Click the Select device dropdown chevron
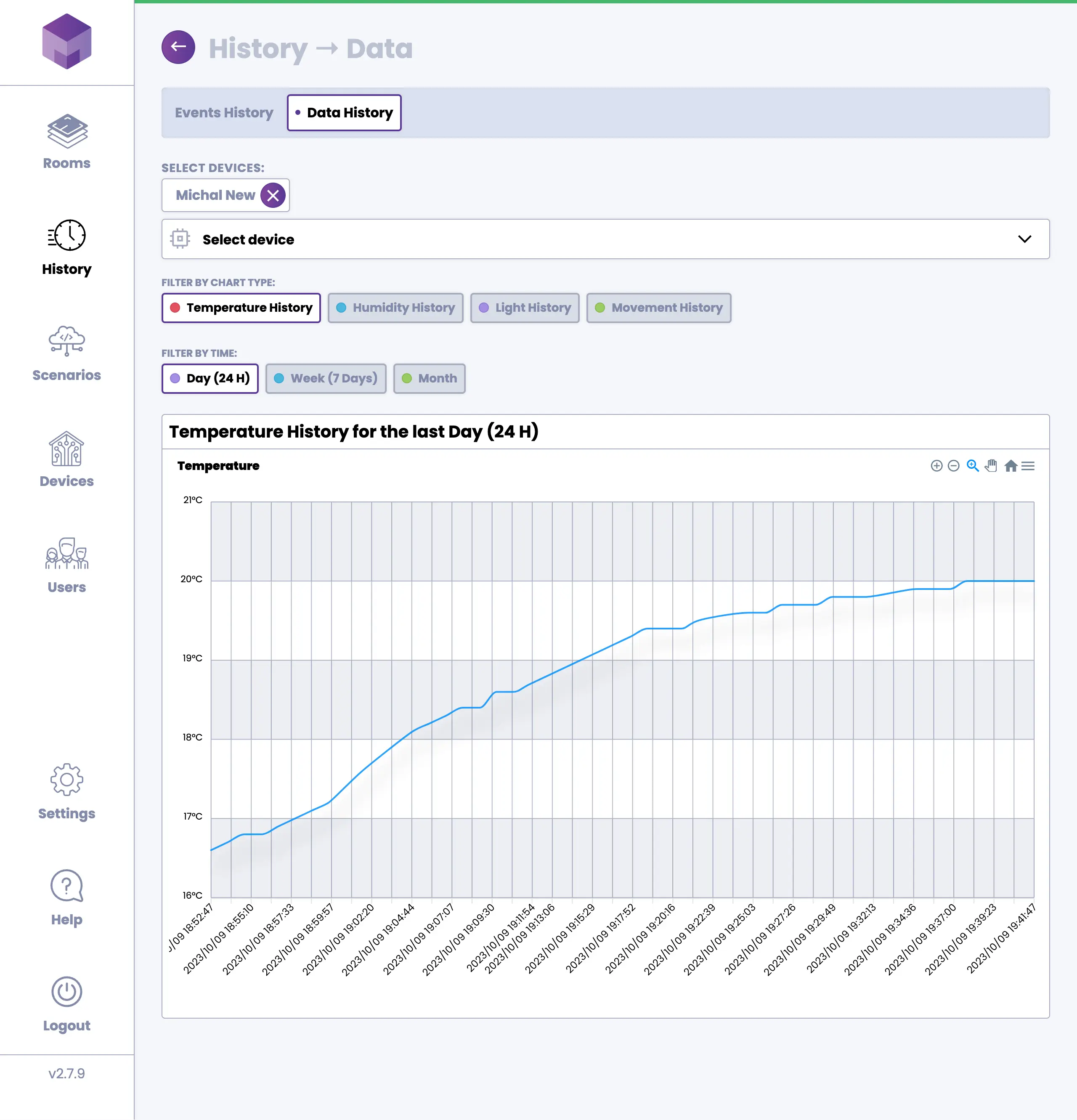Viewport: 1077px width, 1120px height. click(x=1024, y=239)
